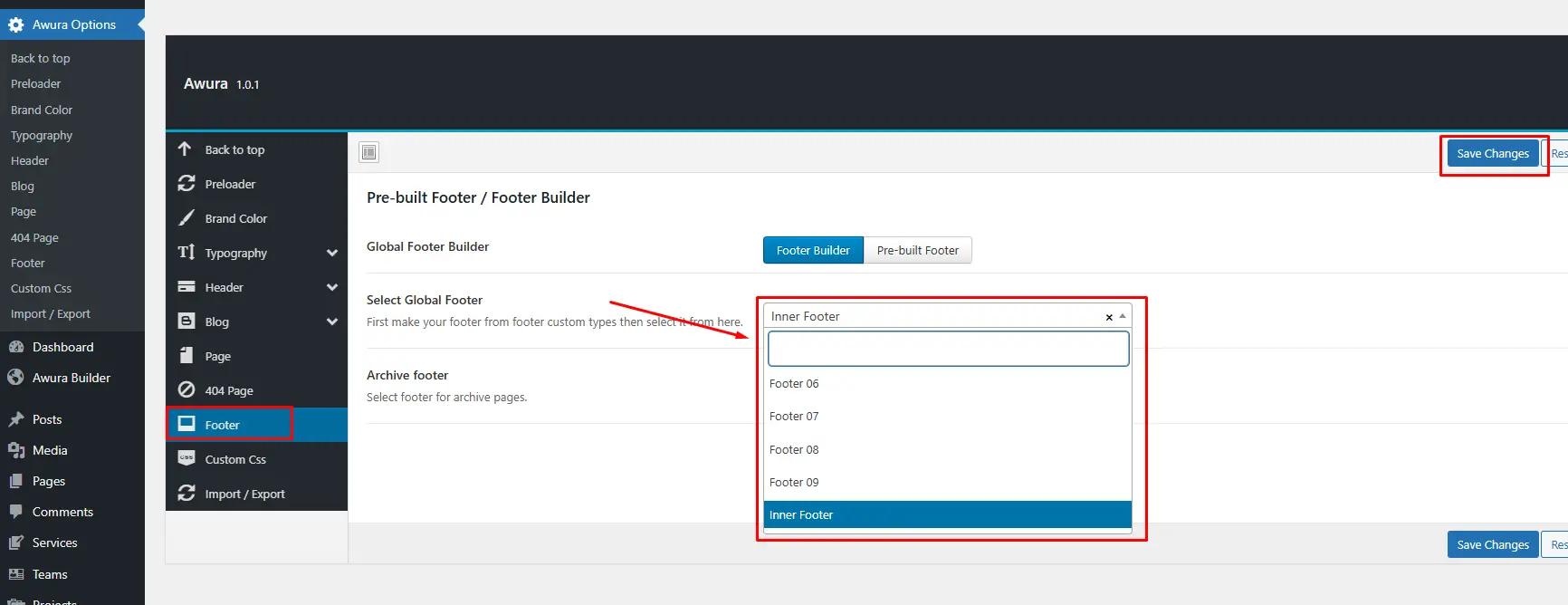Click the Dashboard gauge icon
1568x605 pixels.
tap(15, 347)
